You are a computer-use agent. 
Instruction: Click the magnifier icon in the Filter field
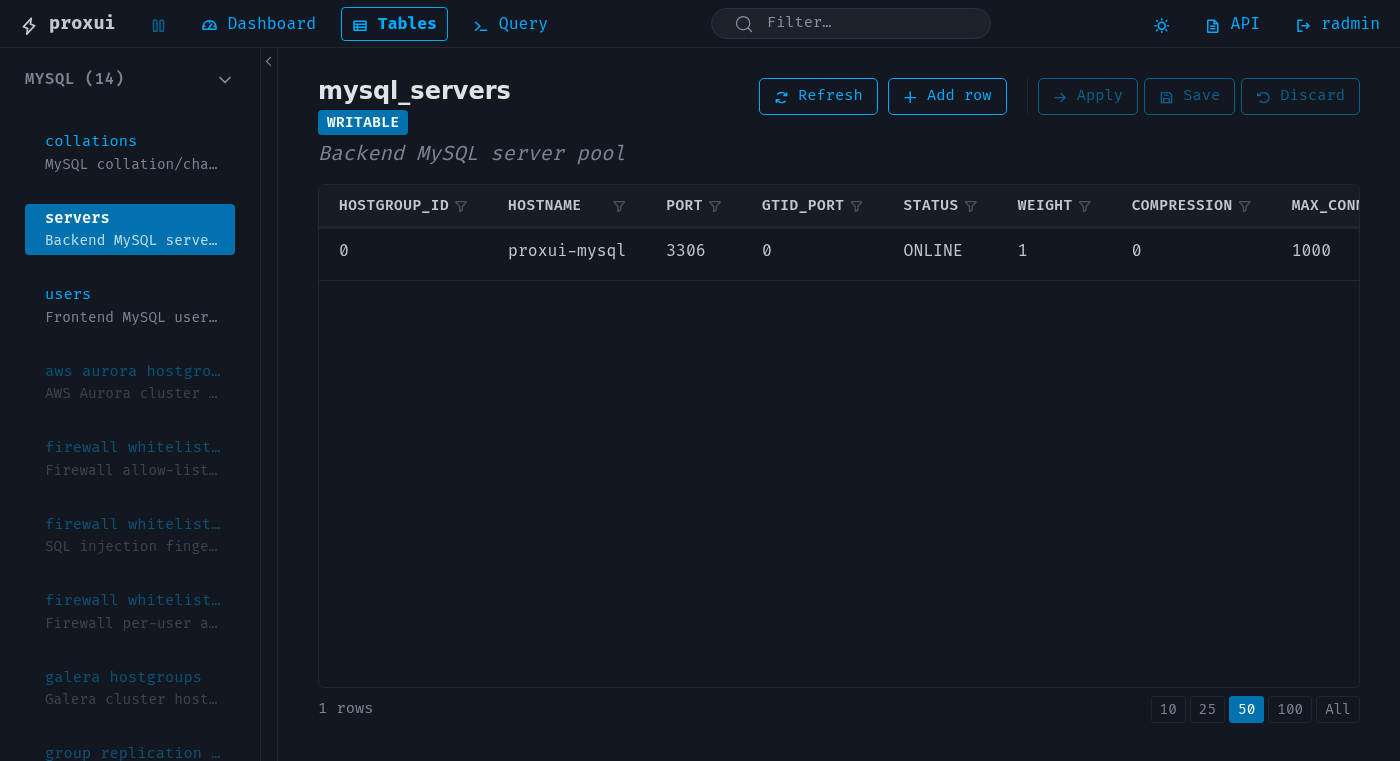(x=743, y=22)
